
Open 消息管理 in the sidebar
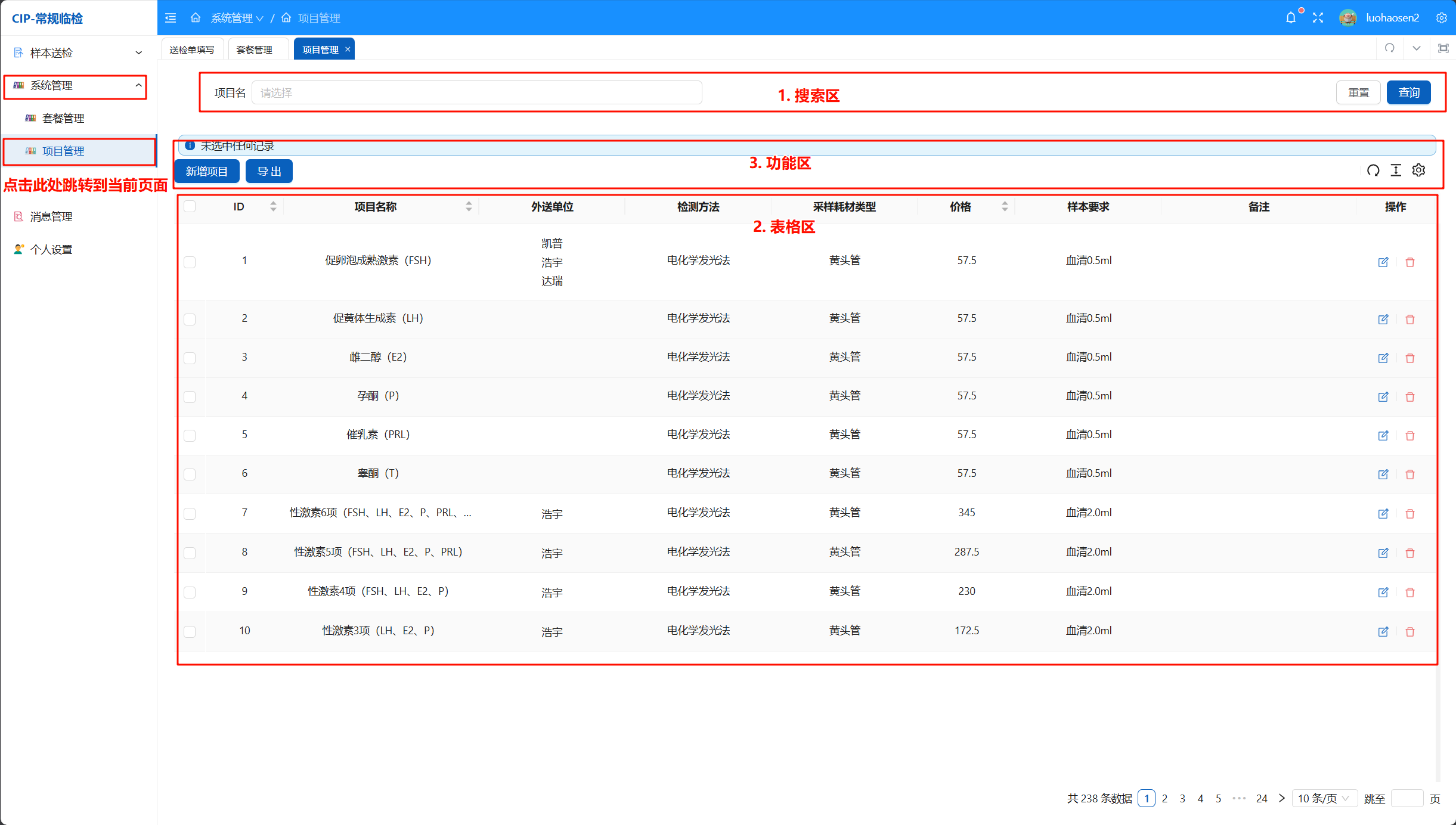pyautogui.click(x=51, y=217)
